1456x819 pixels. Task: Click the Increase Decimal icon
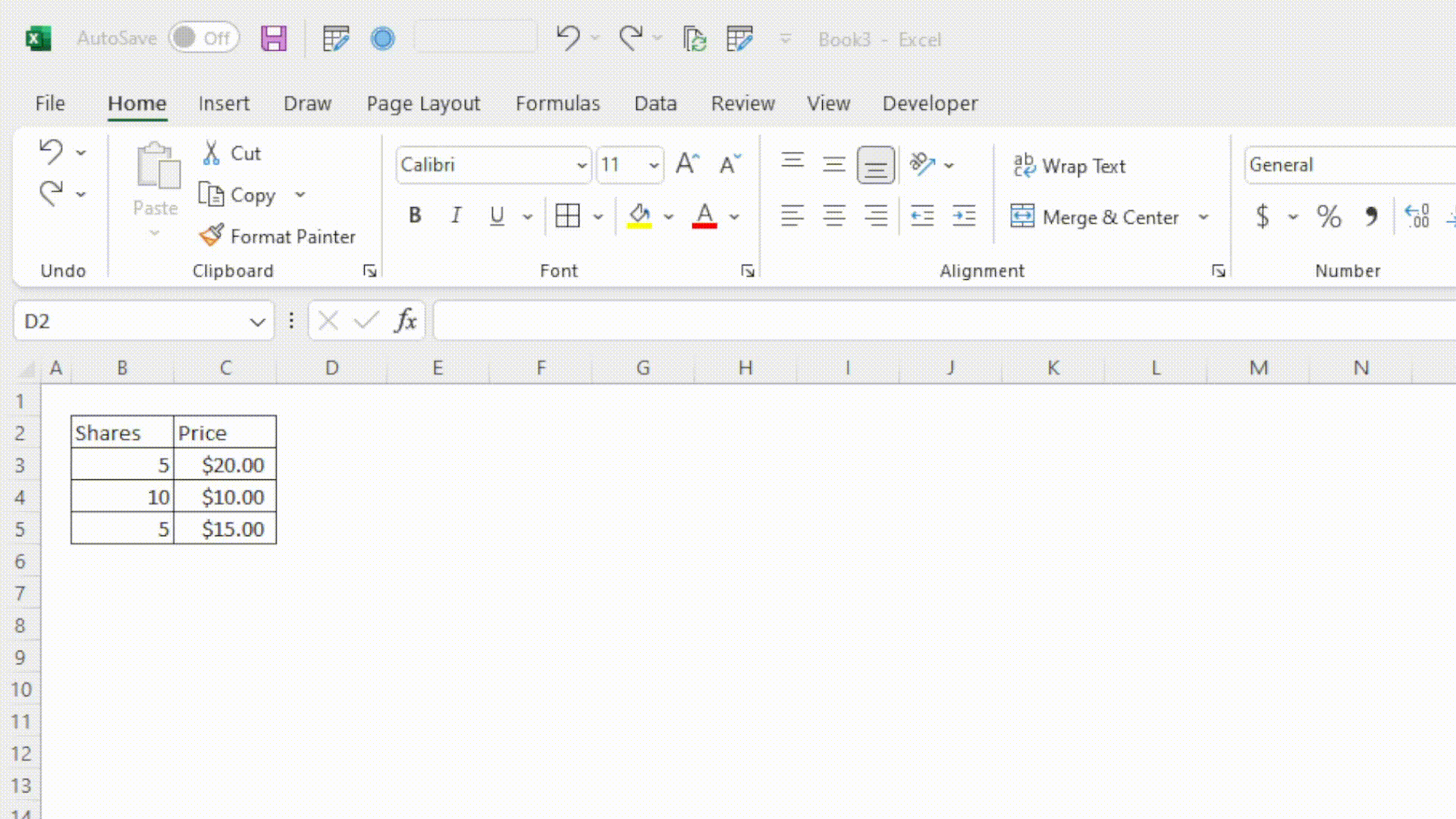[1417, 217]
